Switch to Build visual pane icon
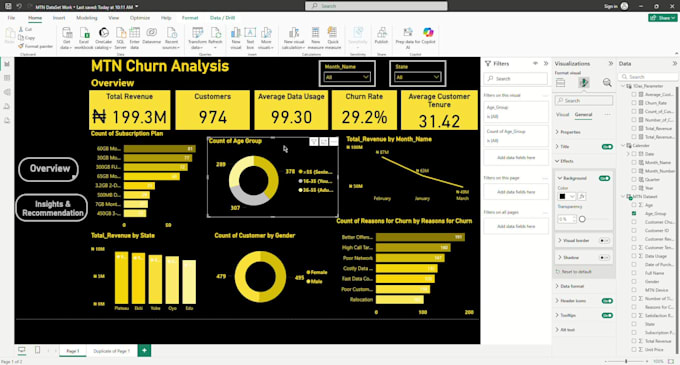This screenshot has height=365, width=680. click(560, 82)
